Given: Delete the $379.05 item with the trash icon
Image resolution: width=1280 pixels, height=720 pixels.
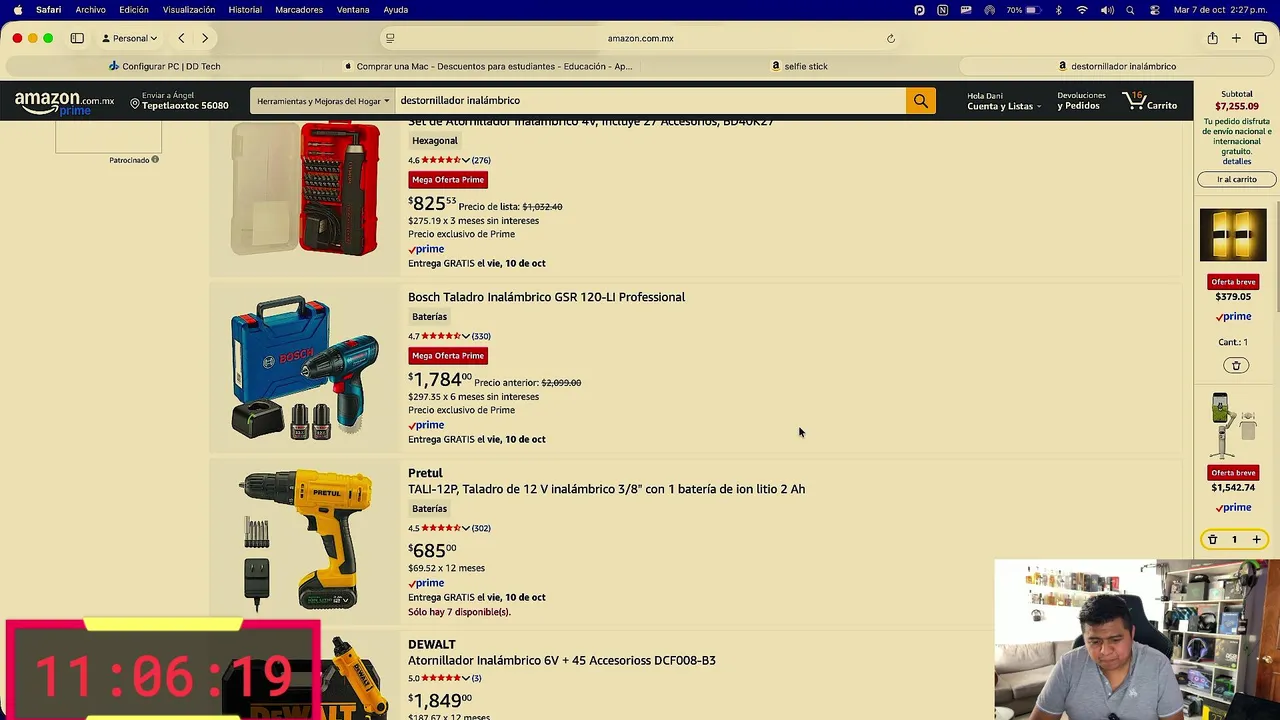Looking at the screenshot, I should coord(1236,366).
